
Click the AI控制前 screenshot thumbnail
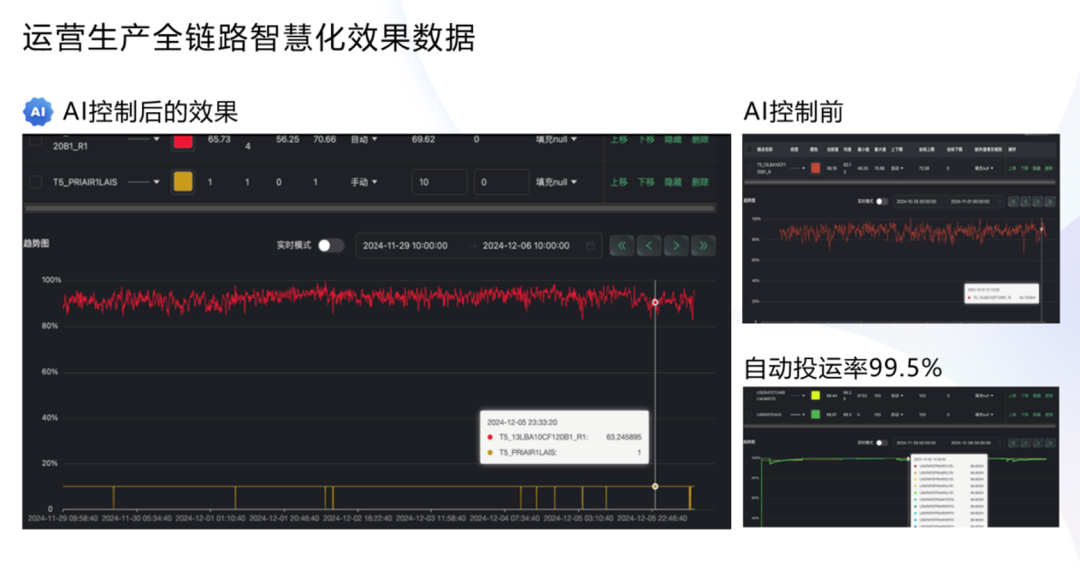click(901, 228)
